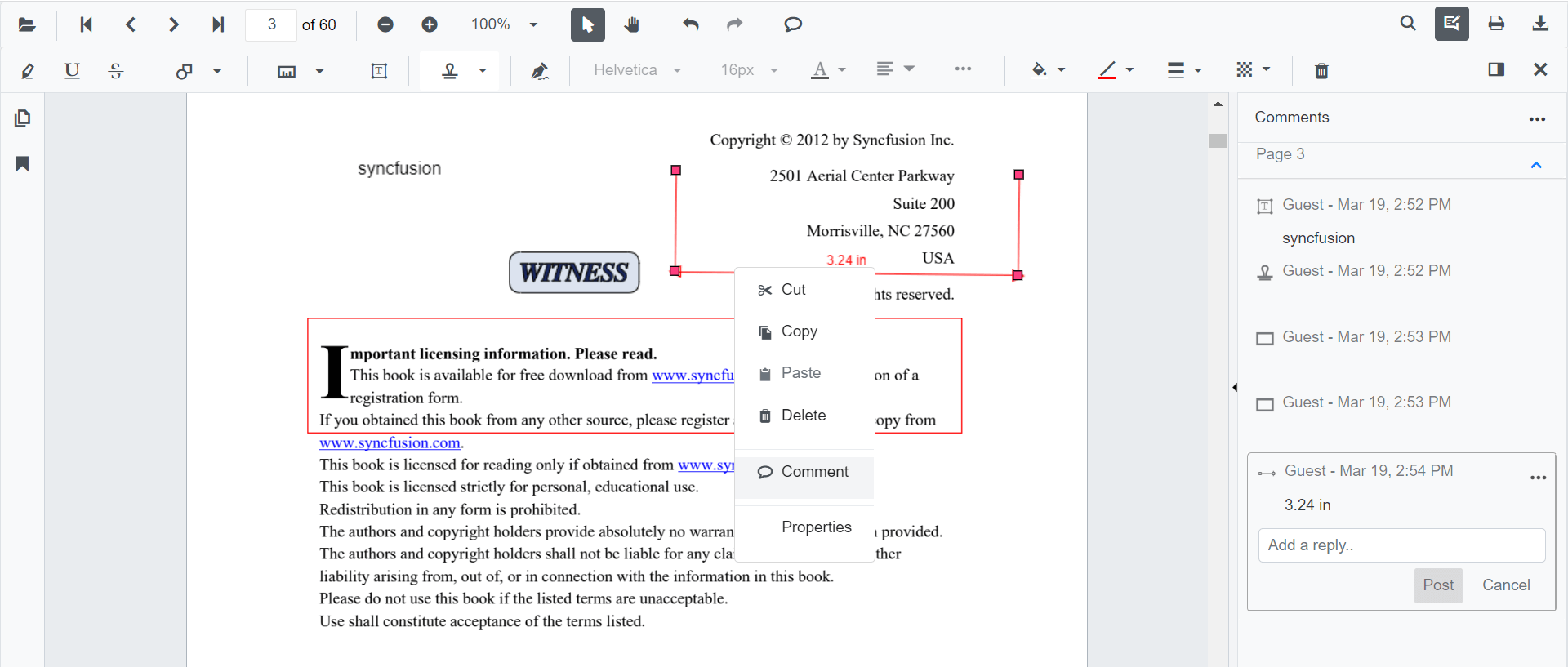Viewport: 1568px width, 667px height.
Task: Open the Comments panel more options menu
Action: 1537,119
